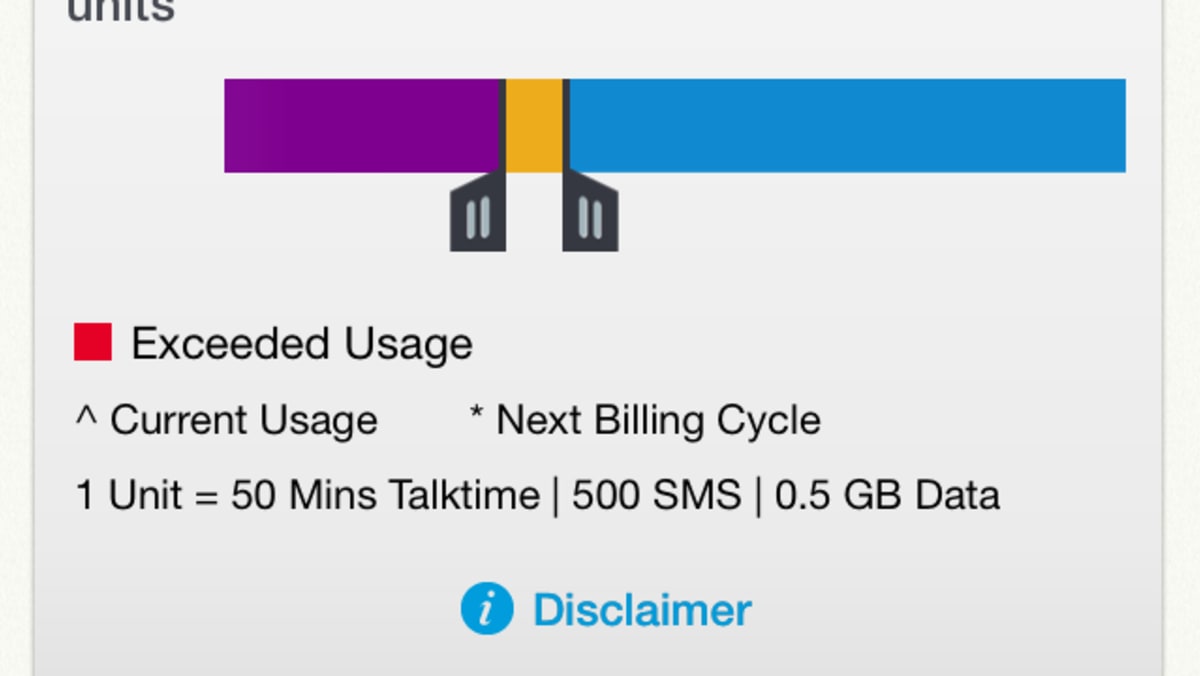Click the blue segment of the usage bar

(850, 125)
